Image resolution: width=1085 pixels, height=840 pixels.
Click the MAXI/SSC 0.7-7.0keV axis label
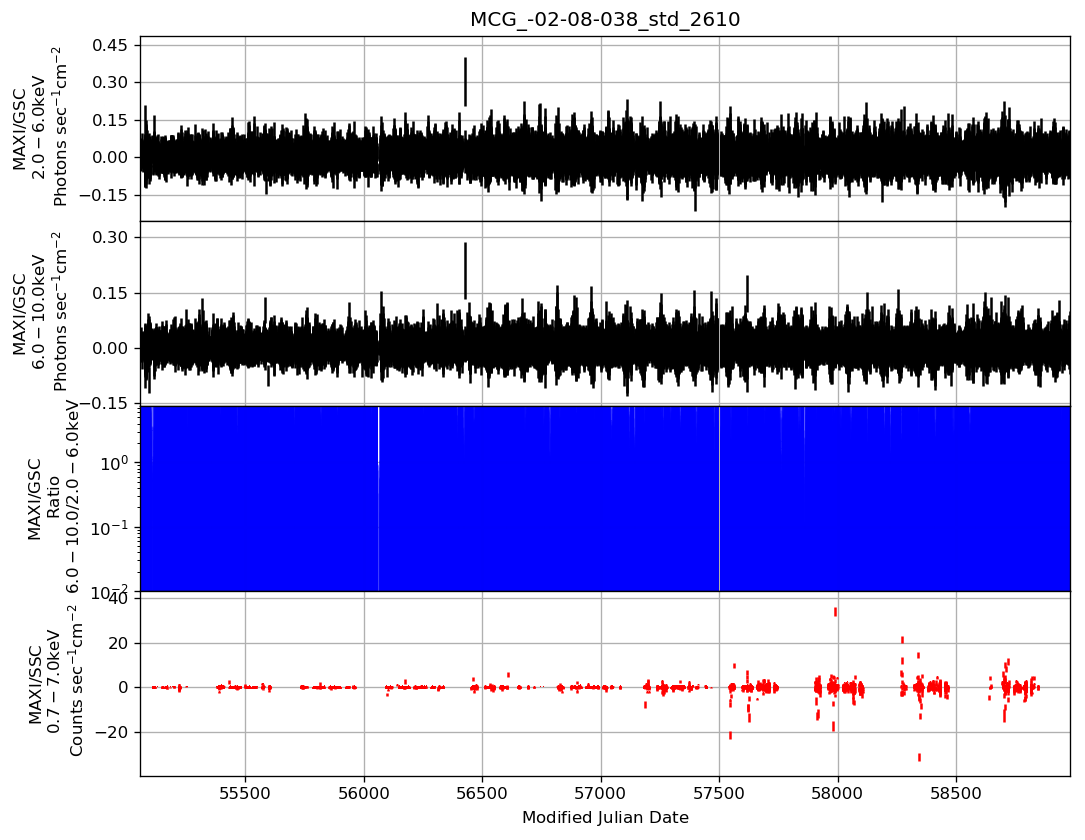coord(55,682)
